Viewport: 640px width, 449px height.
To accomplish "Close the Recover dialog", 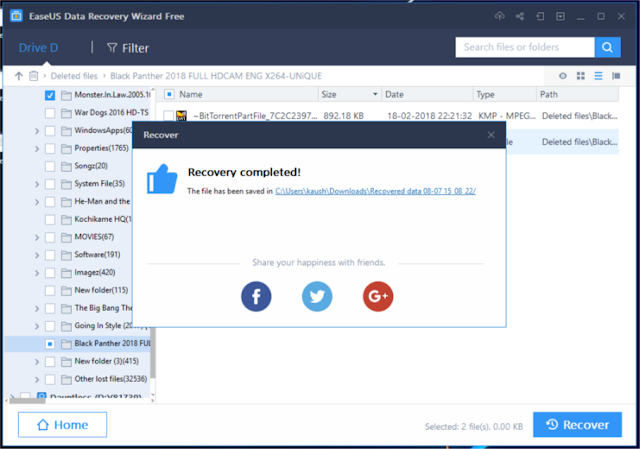I will click(x=491, y=135).
